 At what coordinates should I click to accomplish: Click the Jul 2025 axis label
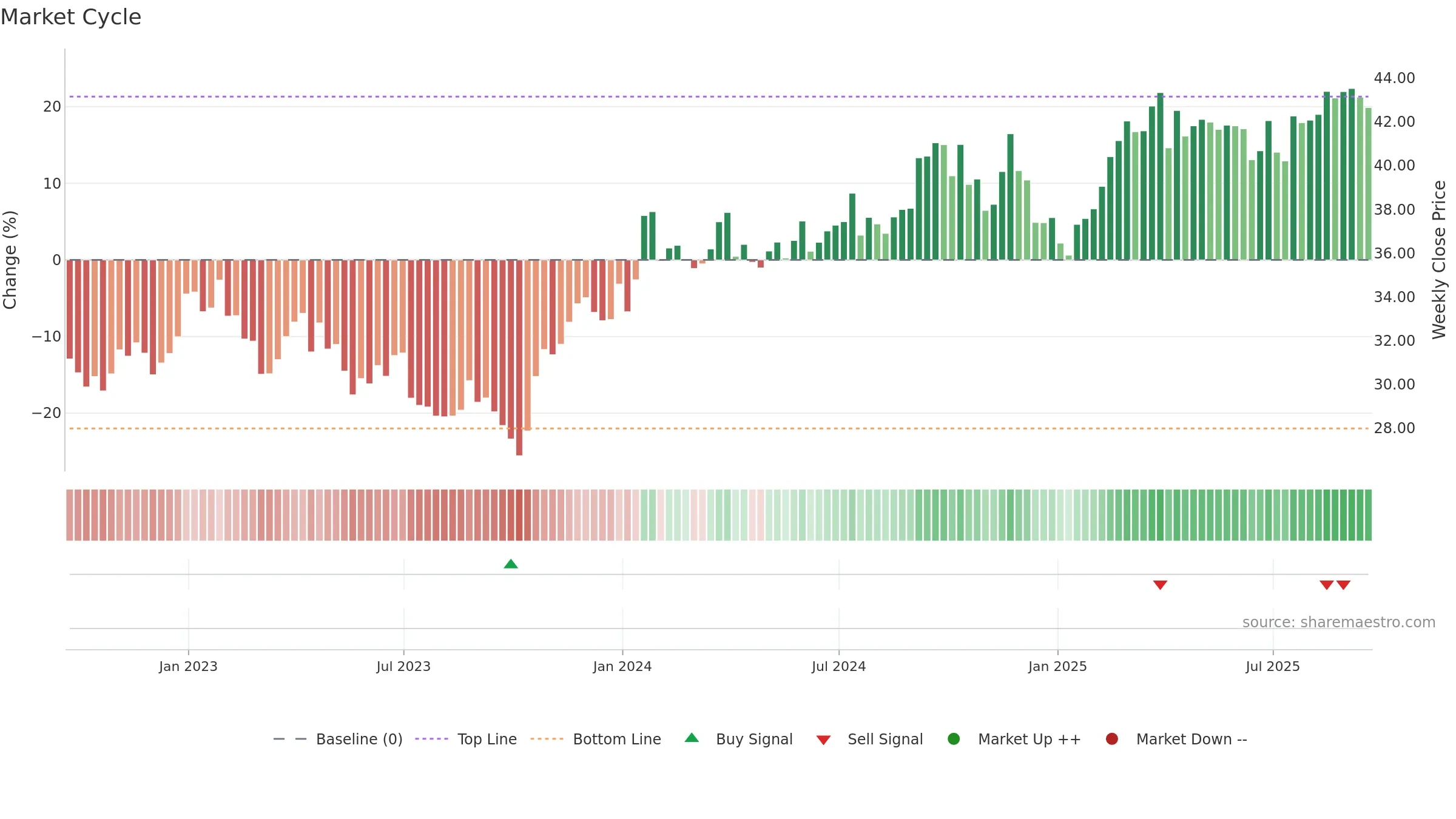click(1273, 666)
